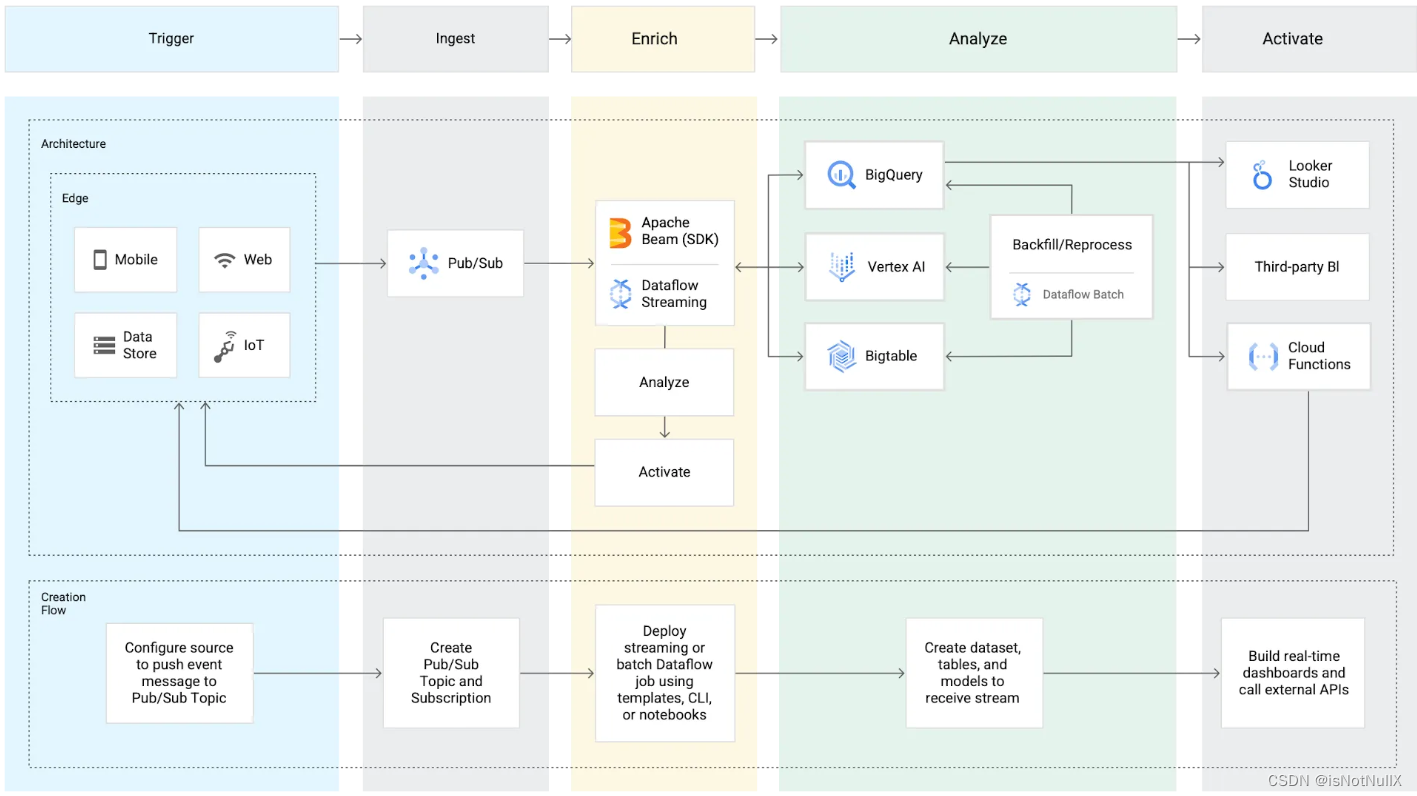The width and height of the screenshot is (1417, 796).
Task: Click the Web wifi icon
Action: (x=224, y=260)
